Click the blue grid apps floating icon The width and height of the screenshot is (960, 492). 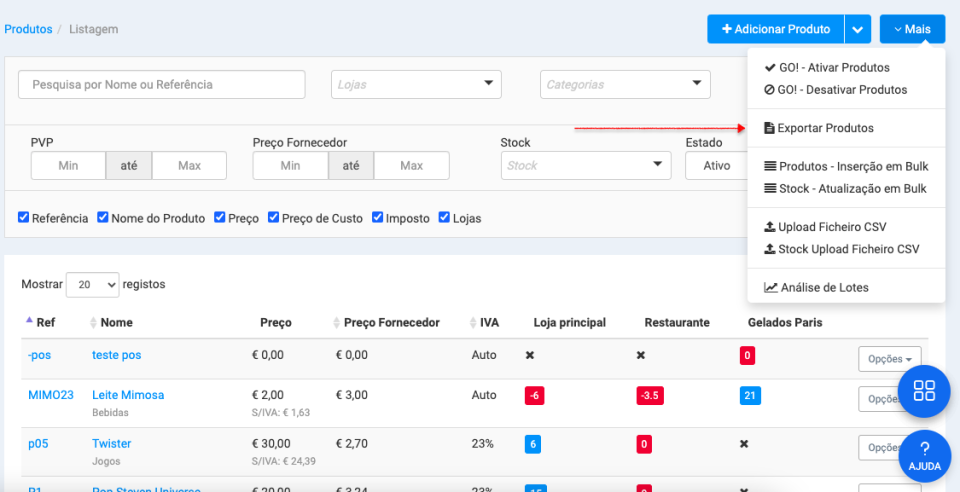pos(923,391)
